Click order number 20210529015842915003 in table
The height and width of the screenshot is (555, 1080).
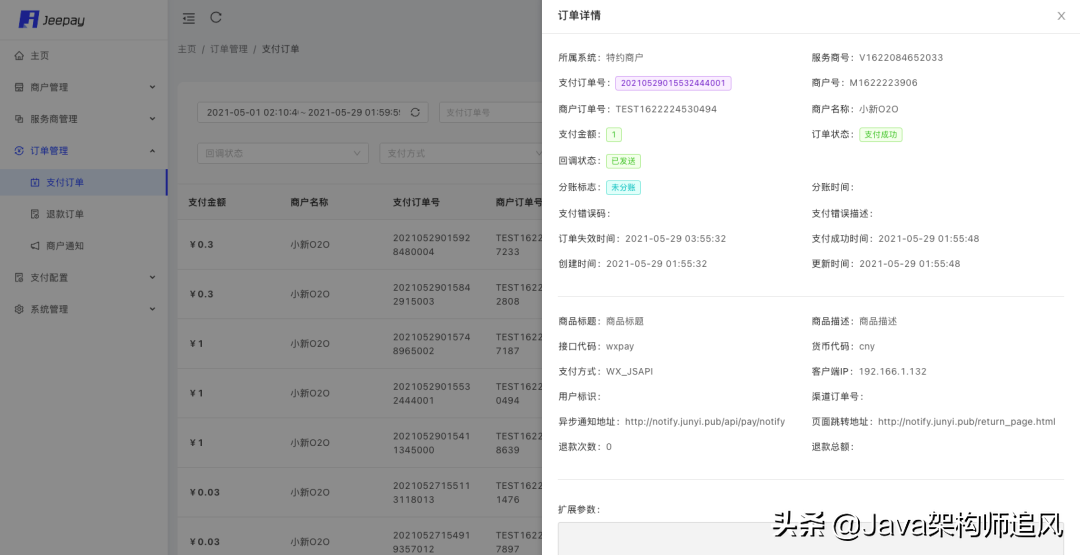431,294
